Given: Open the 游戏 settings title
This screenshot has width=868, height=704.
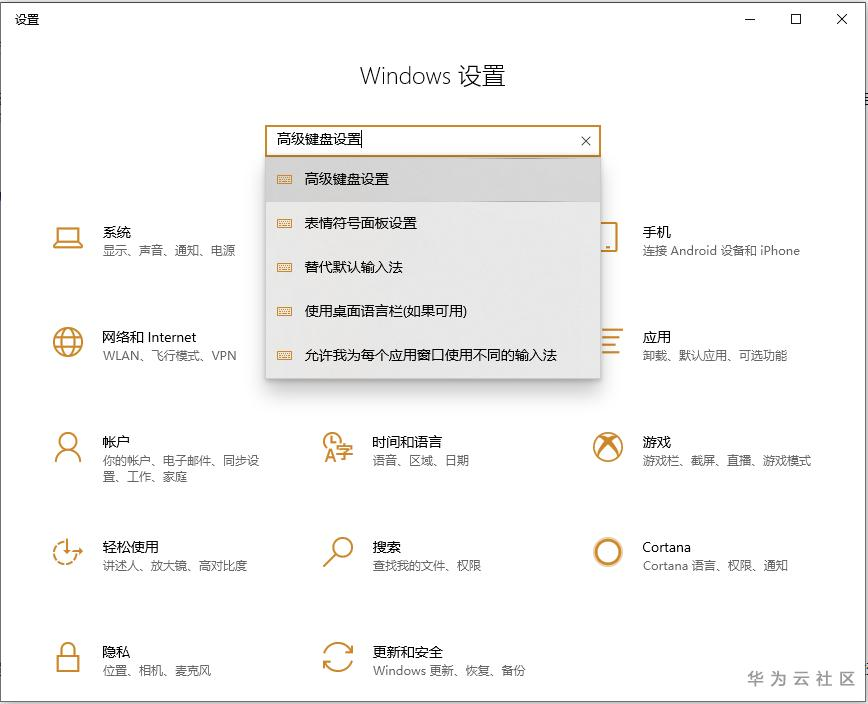Looking at the screenshot, I should (657, 442).
